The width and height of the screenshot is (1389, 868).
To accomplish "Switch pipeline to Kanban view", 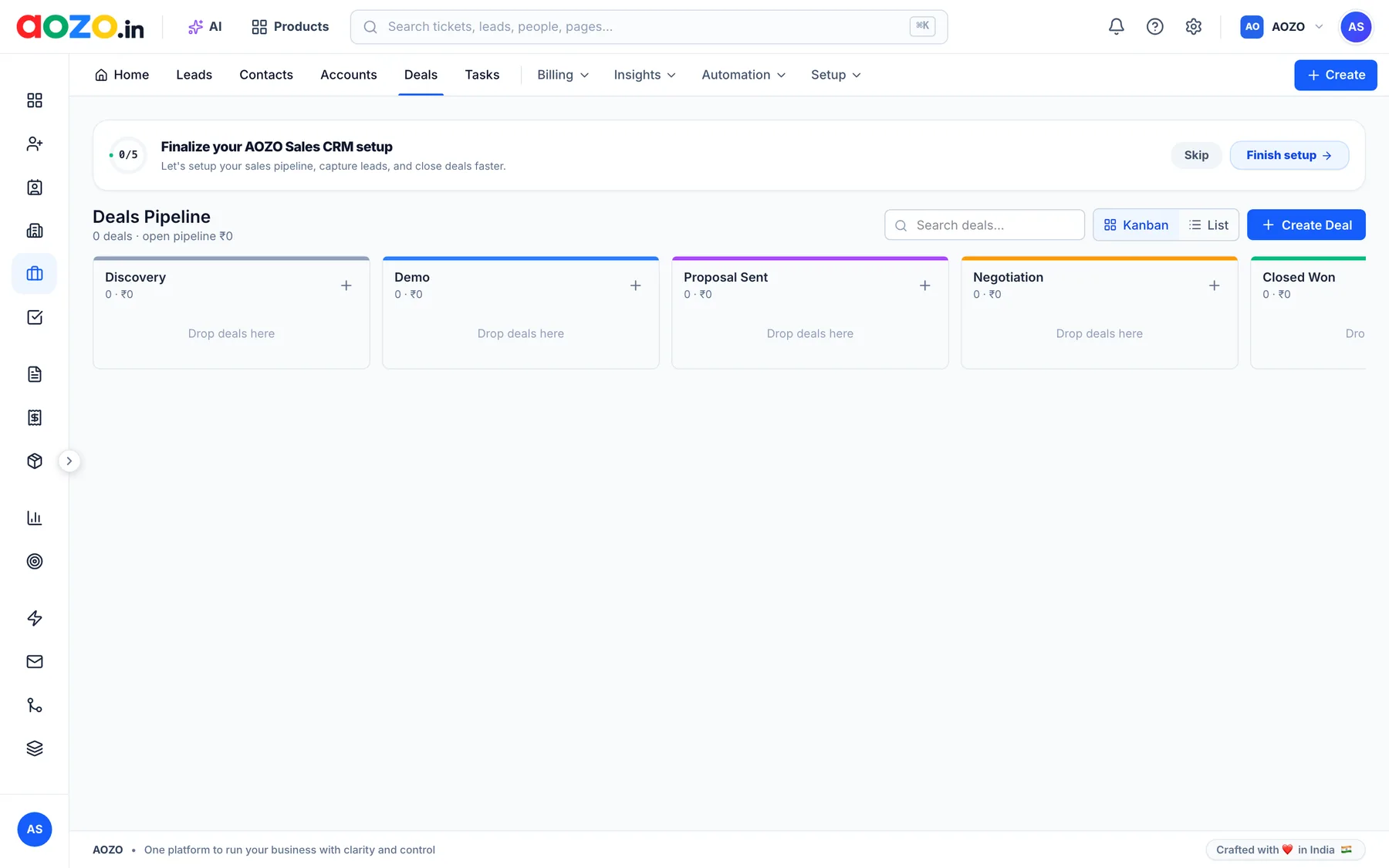I will 1136,225.
